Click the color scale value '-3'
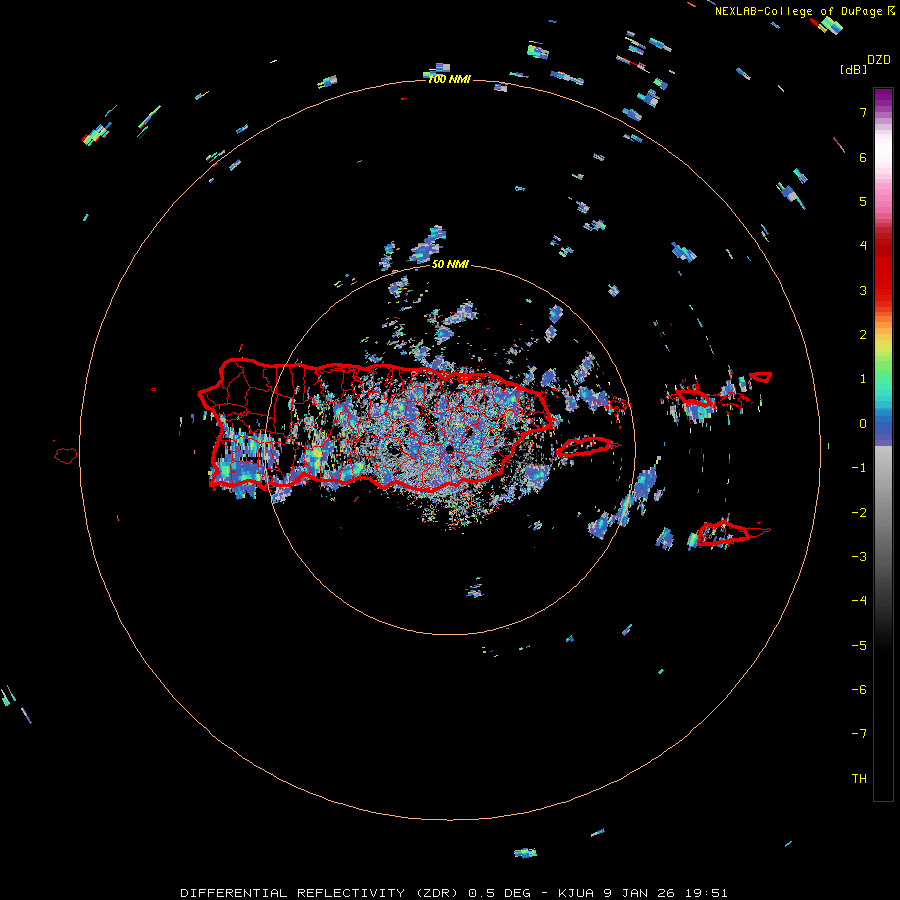The width and height of the screenshot is (900, 900). click(859, 557)
